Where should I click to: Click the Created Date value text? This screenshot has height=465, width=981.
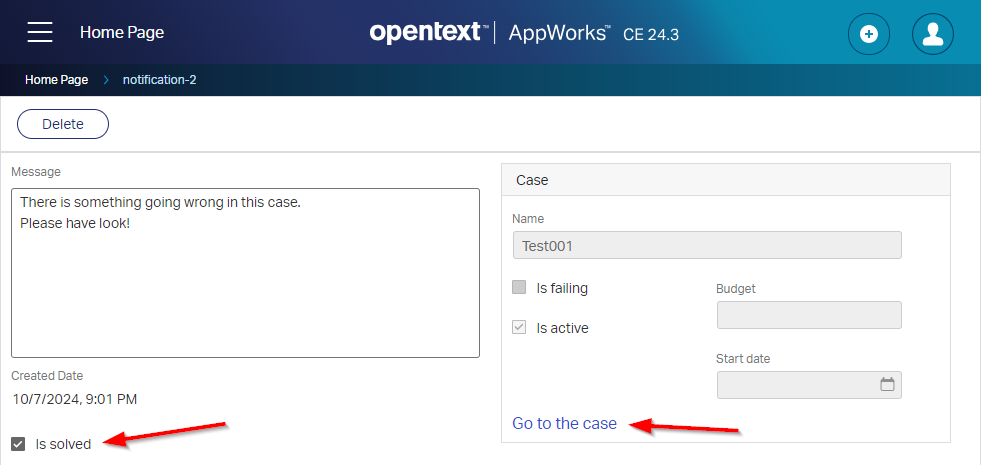point(74,399)
